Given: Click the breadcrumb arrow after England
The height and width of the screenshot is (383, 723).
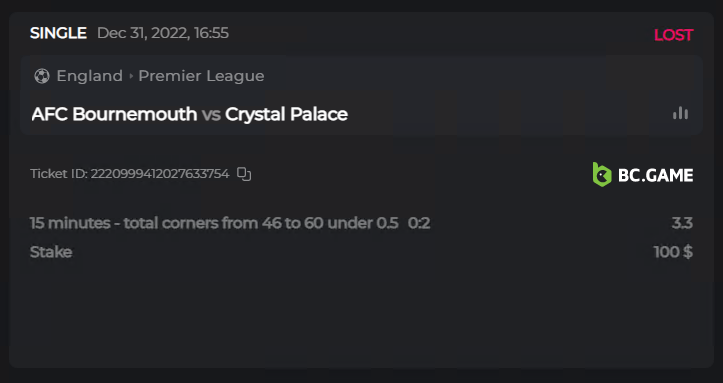Looking at the screenshot, I should click(x=131, y=76).
